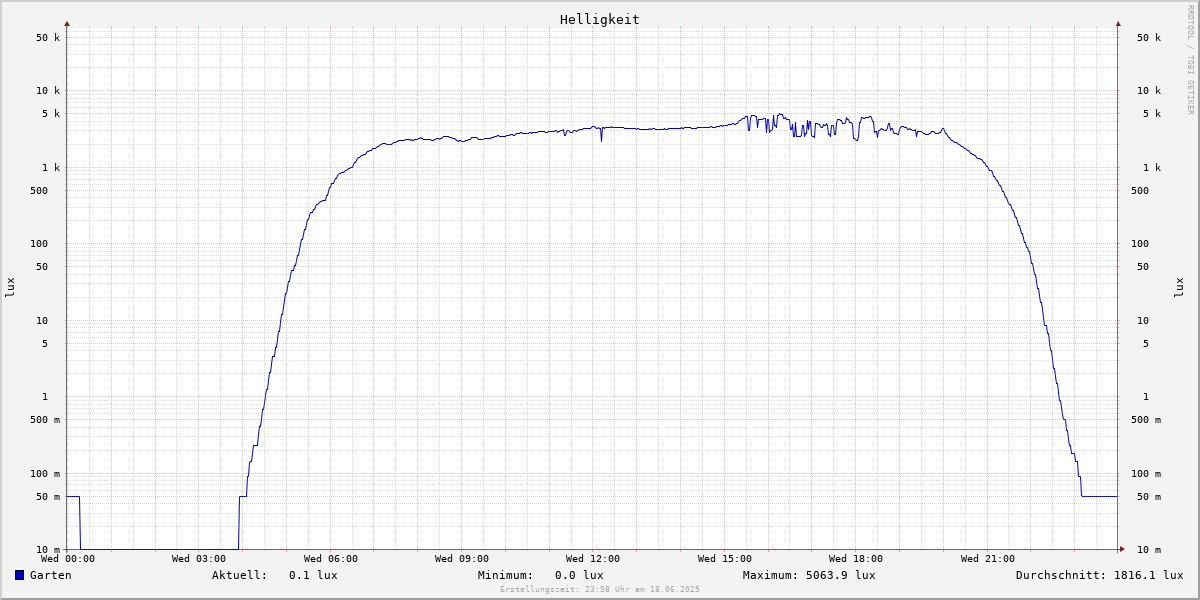Click the "500 m" label on the right axis
Screen dimensions: 1200x600
(x=1146, y=419)
